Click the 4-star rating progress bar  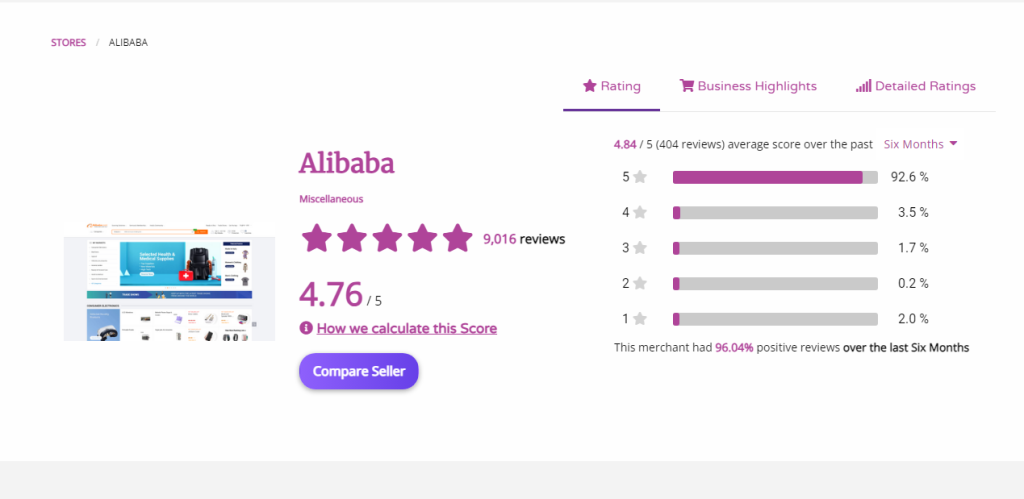click(775, 213)
